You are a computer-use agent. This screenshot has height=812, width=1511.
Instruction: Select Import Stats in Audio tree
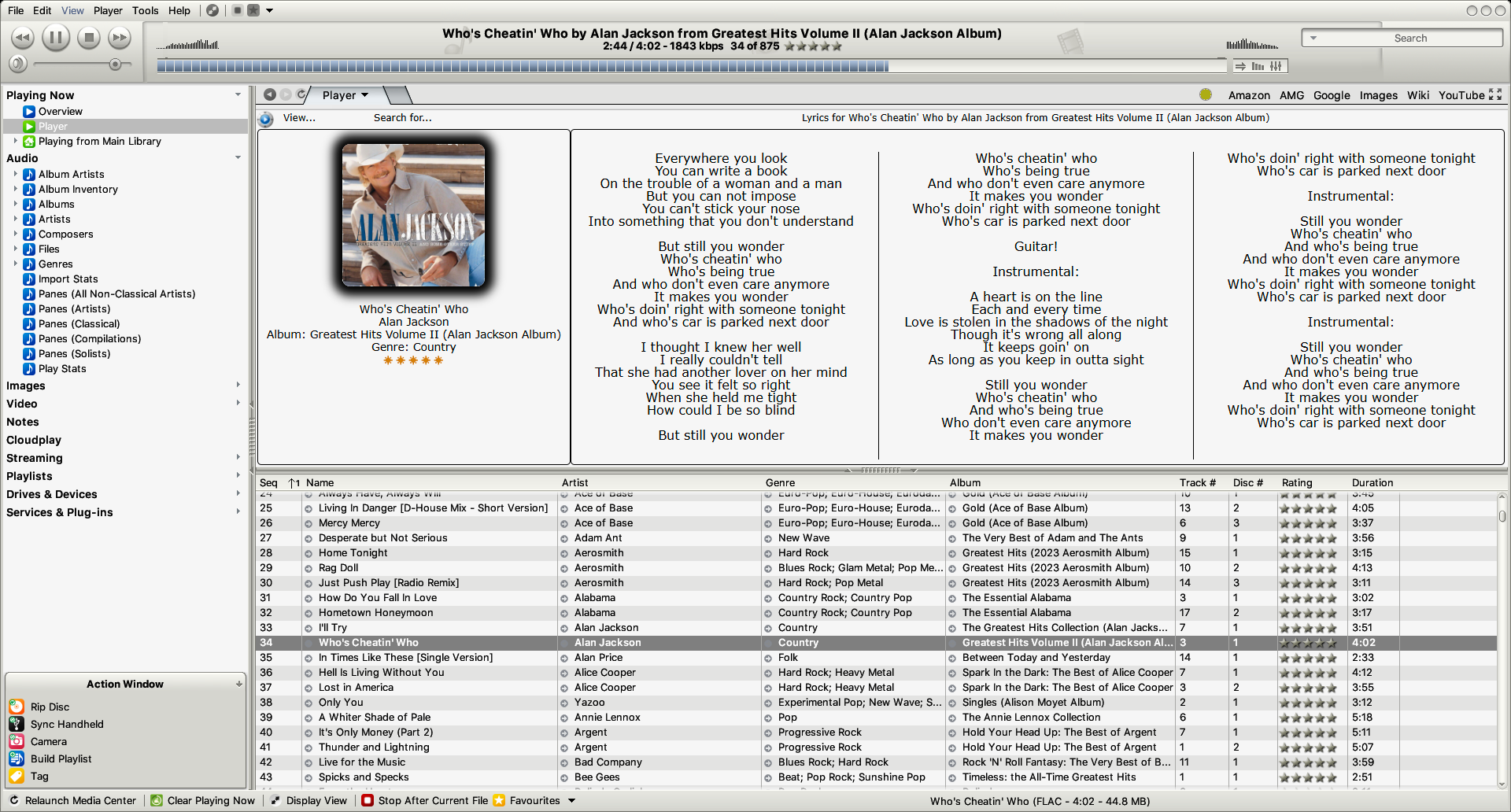(x=68, y=279)
